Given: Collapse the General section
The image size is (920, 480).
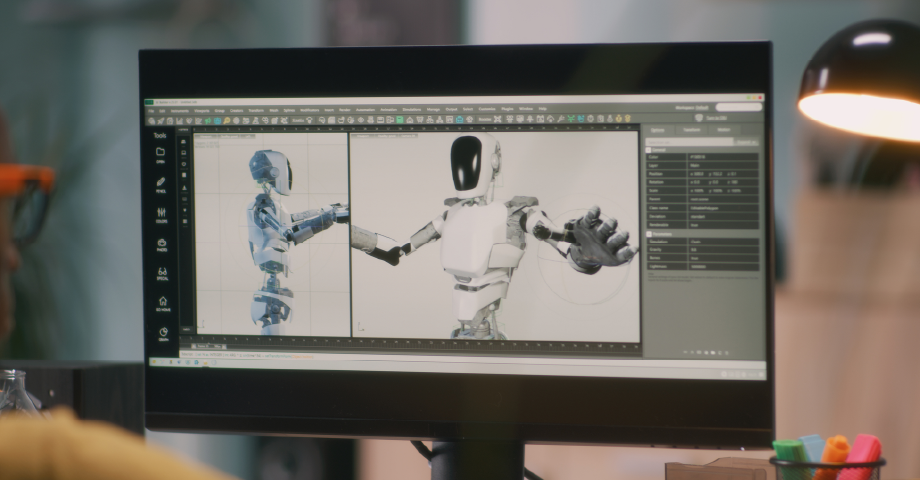Looking at the screenshot, I should [x=648, y=150].
